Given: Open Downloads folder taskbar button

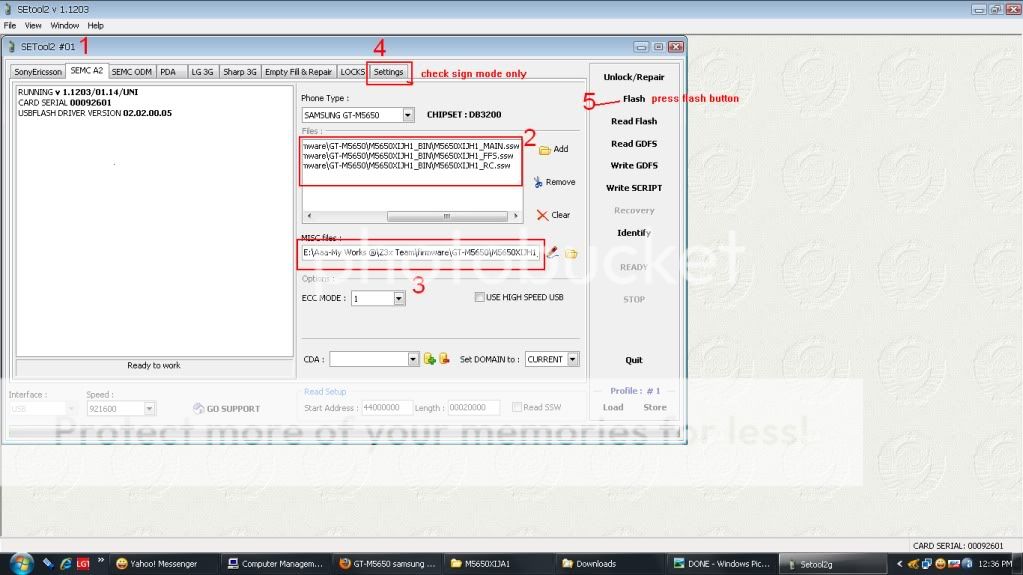Looking at the screenshot, I should (x=611, y=564).
